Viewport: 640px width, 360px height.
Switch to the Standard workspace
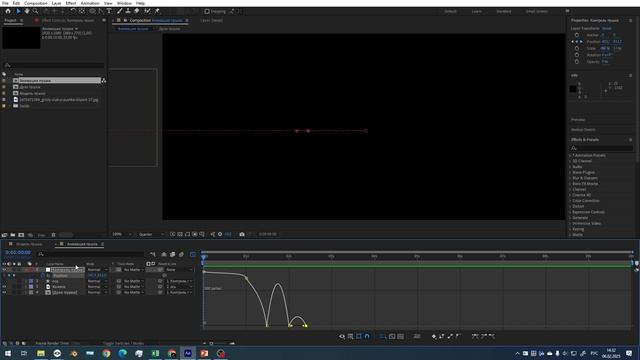point(504,11)
